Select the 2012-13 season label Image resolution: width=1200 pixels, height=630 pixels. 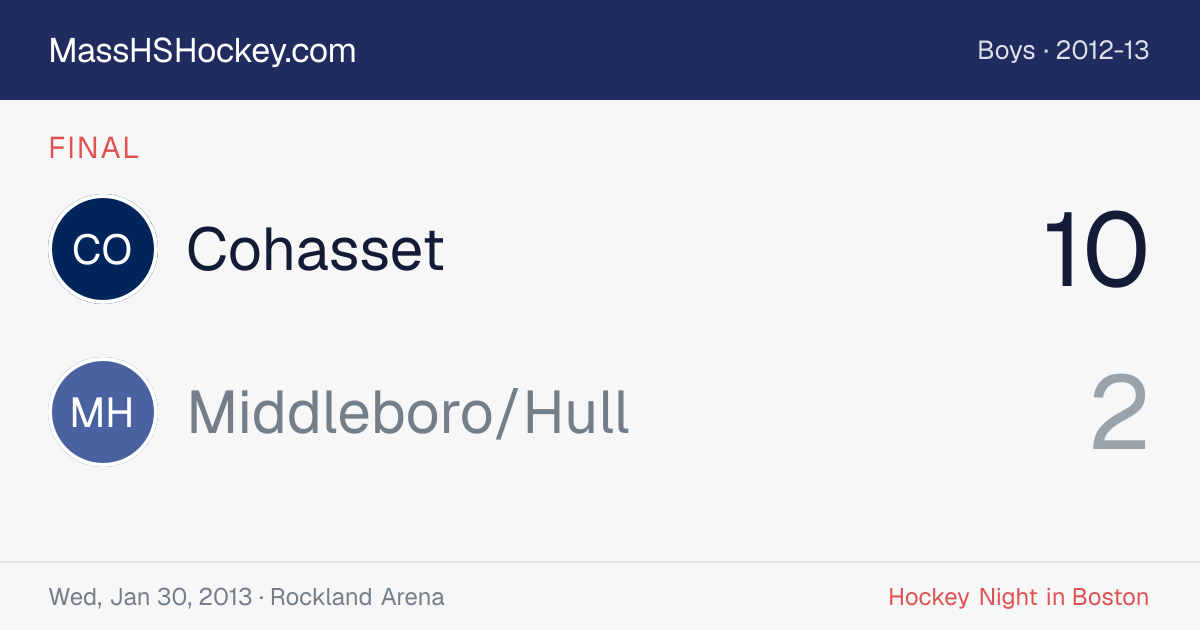pyautogui.click(x=1103, y=51)
